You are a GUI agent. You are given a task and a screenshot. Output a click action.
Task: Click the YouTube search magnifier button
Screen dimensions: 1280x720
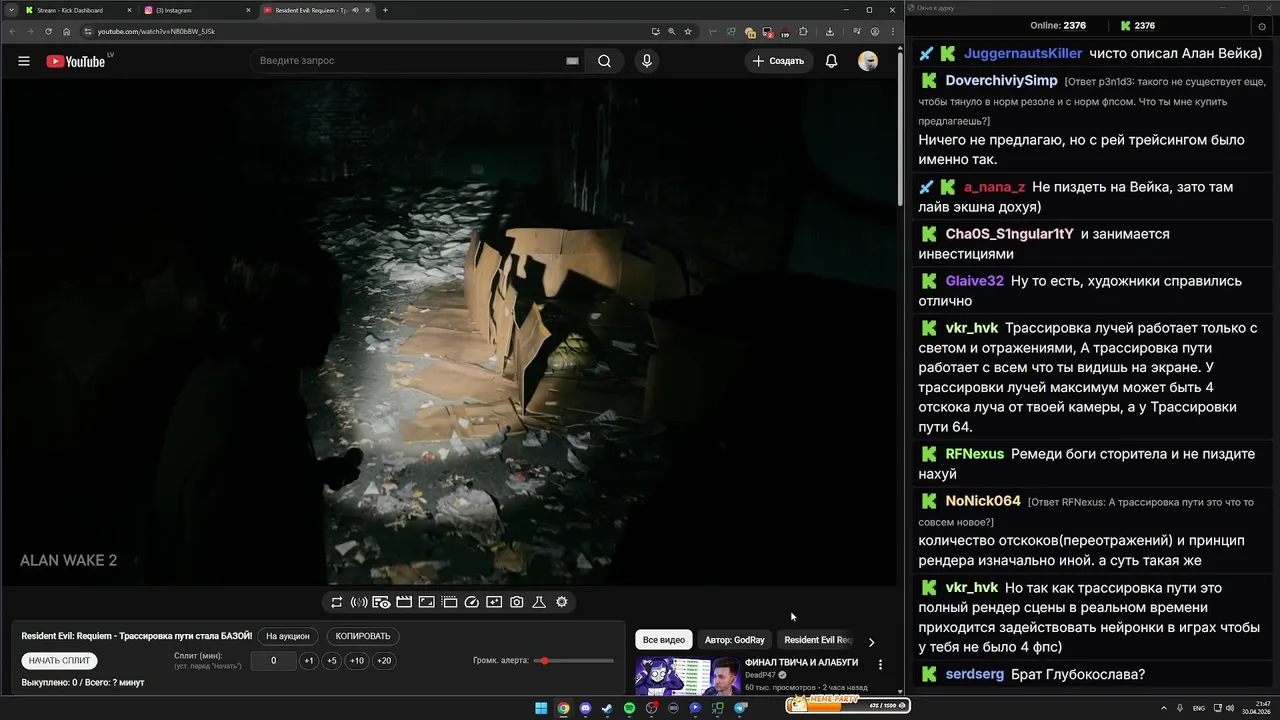[x=604, y=61]
